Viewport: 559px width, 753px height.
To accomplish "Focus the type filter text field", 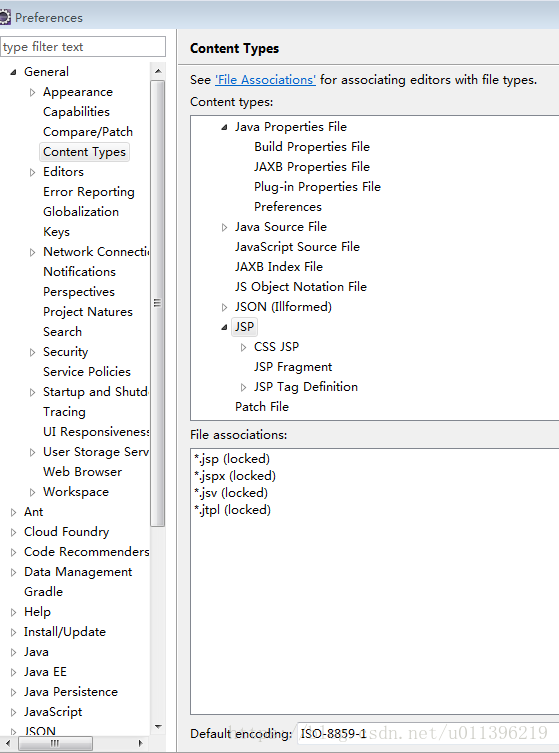I will coord(83,47).
